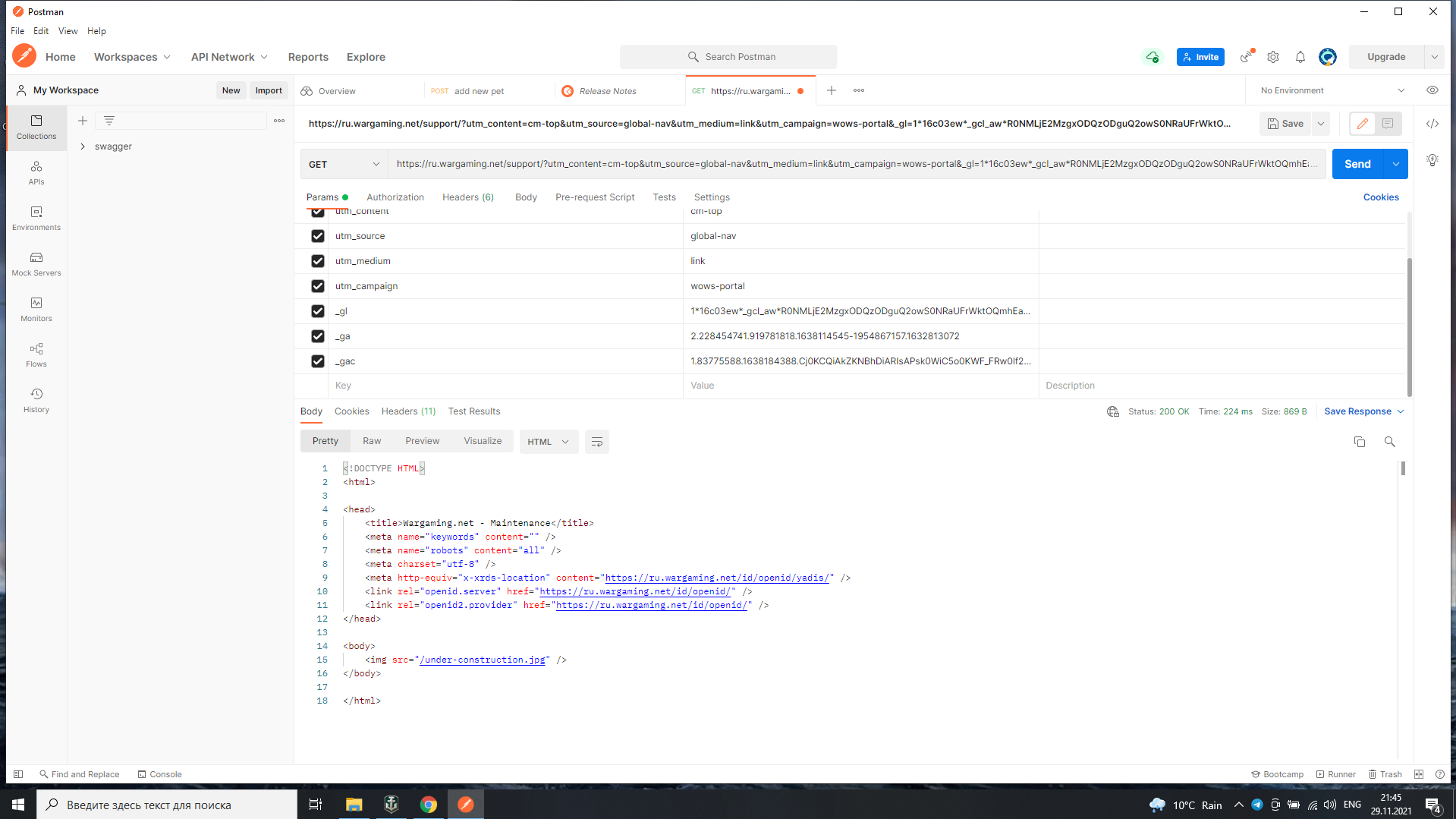Select the Raw response view tab
1456x819 pixels.
(372, 441)
